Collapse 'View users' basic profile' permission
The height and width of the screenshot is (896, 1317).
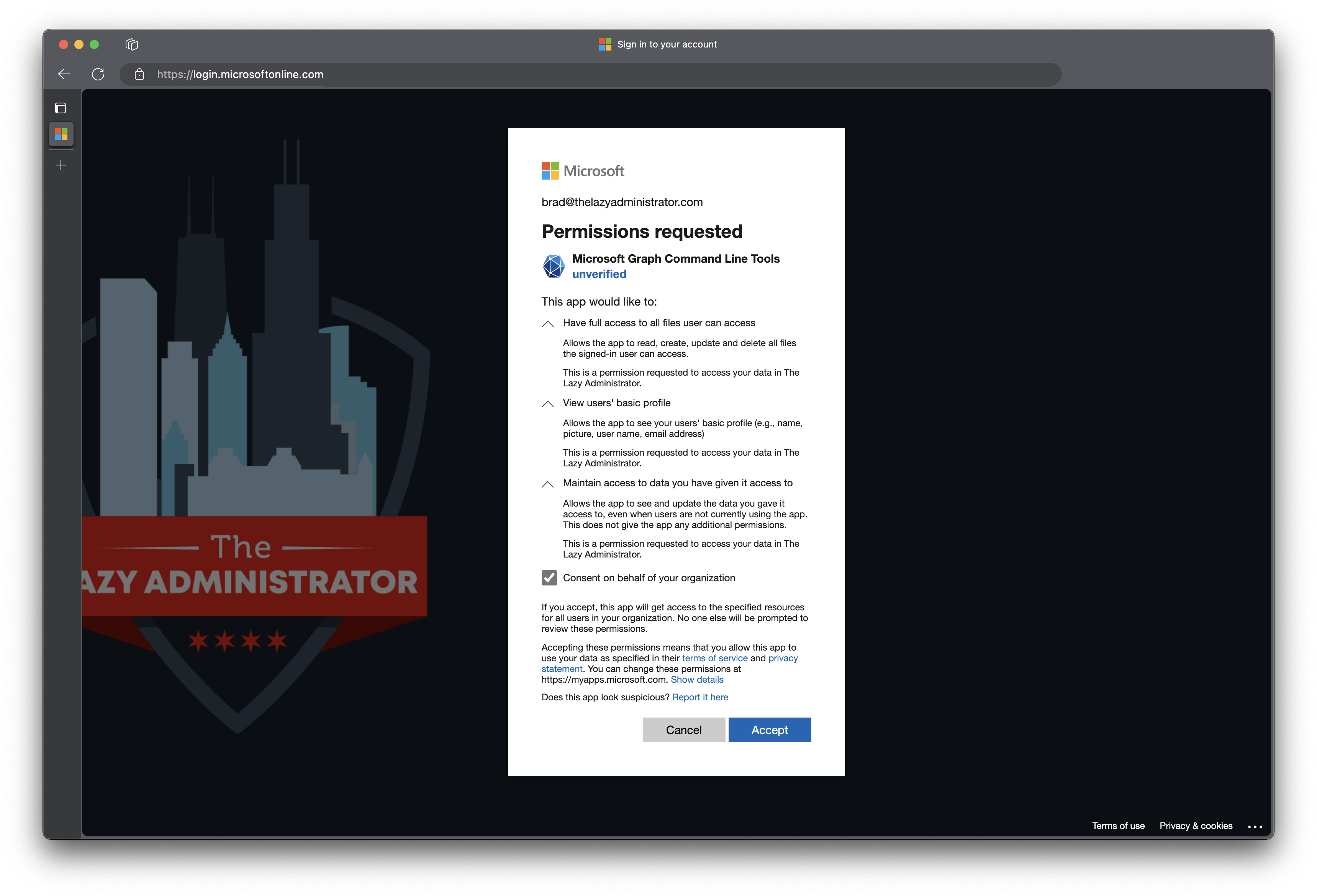[547, 404]
